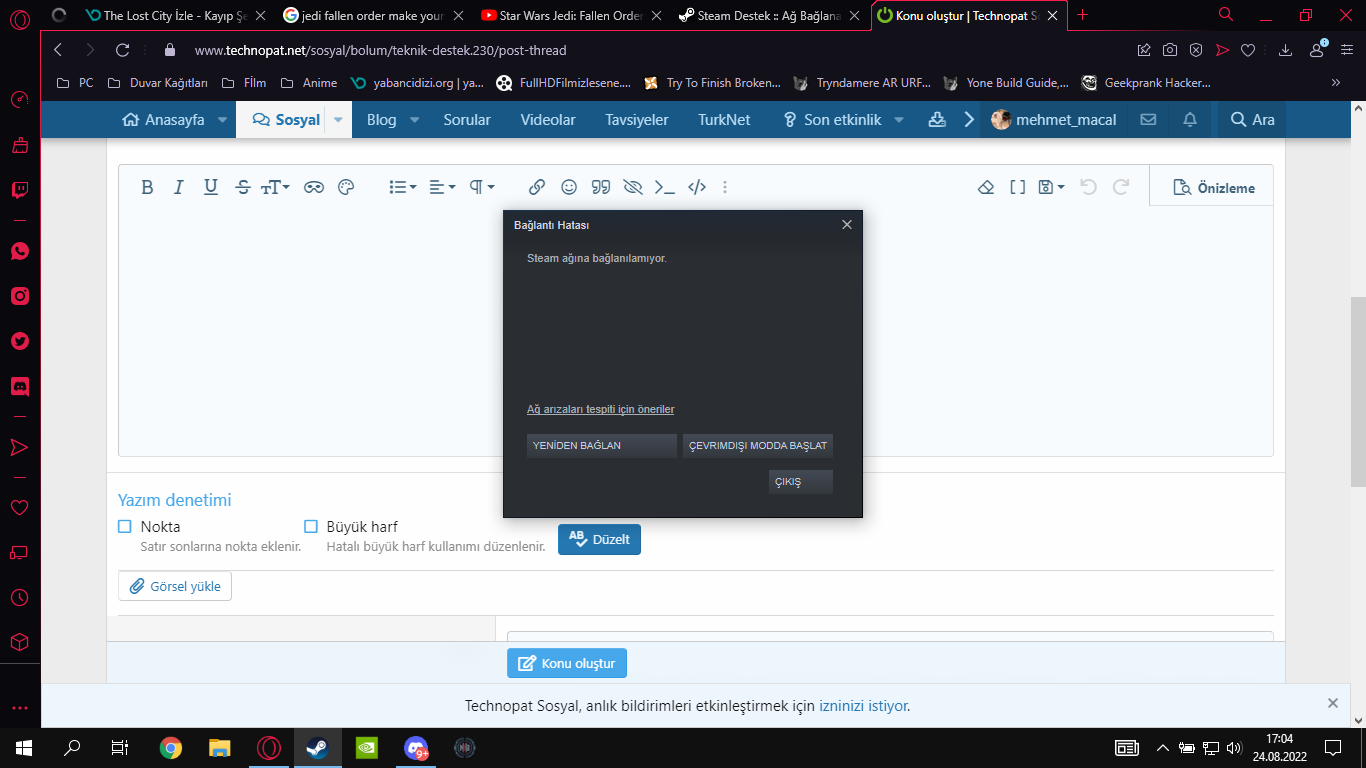The width and height of the screenshot is (1366, 768).
Task: Expand the text alignment dropdown
Action: click(x=442, y=187)
